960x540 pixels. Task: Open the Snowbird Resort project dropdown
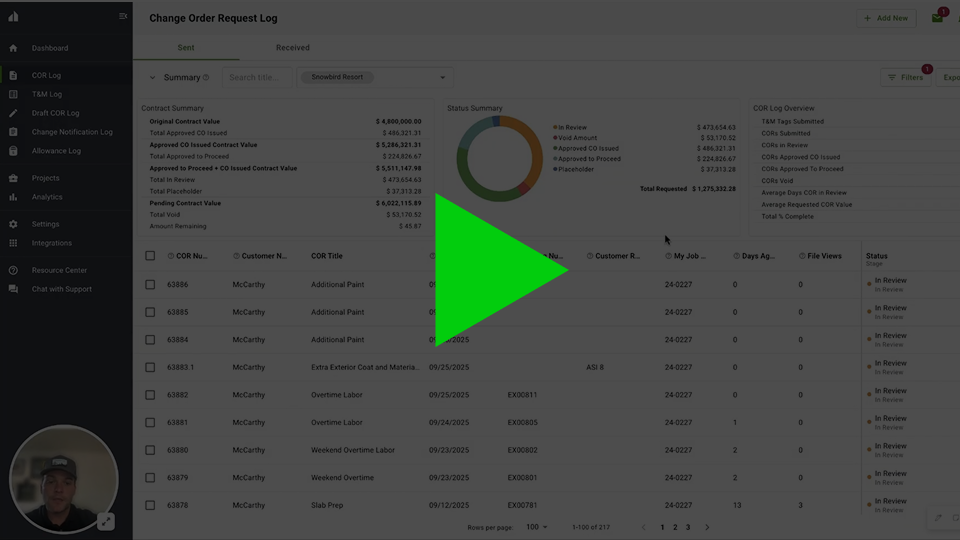click(443, 77)
